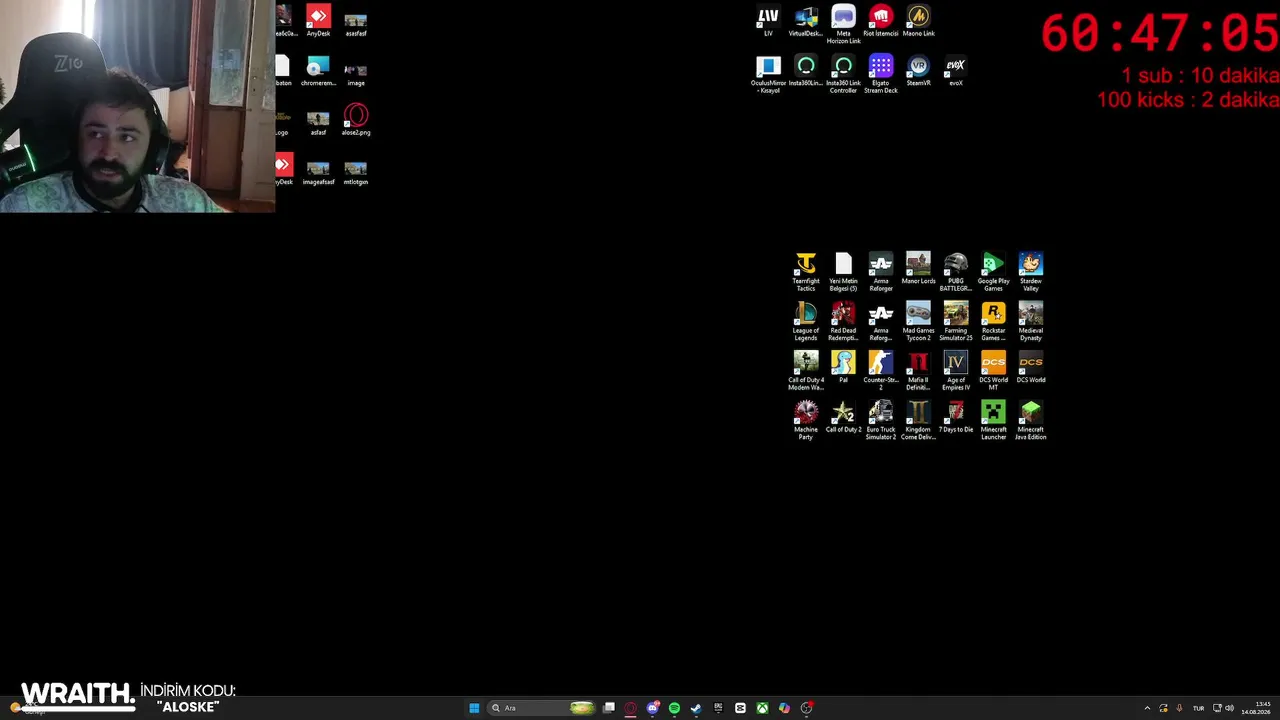
Task: Open League of Legends shortcut
Action: point(805,322)
